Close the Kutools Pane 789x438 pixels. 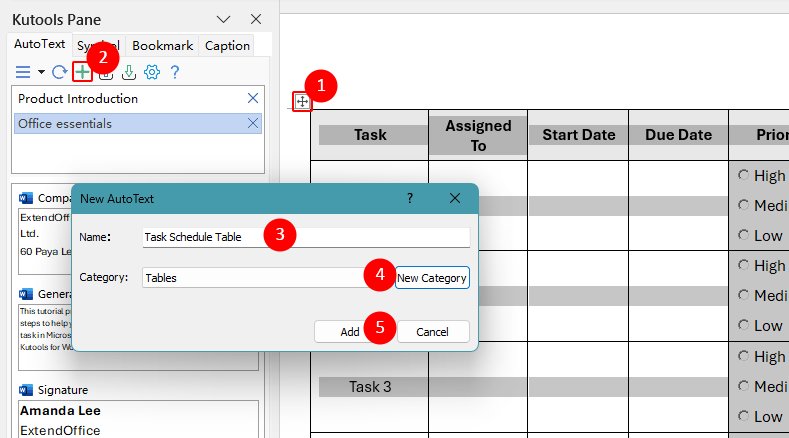click(256, 19)
